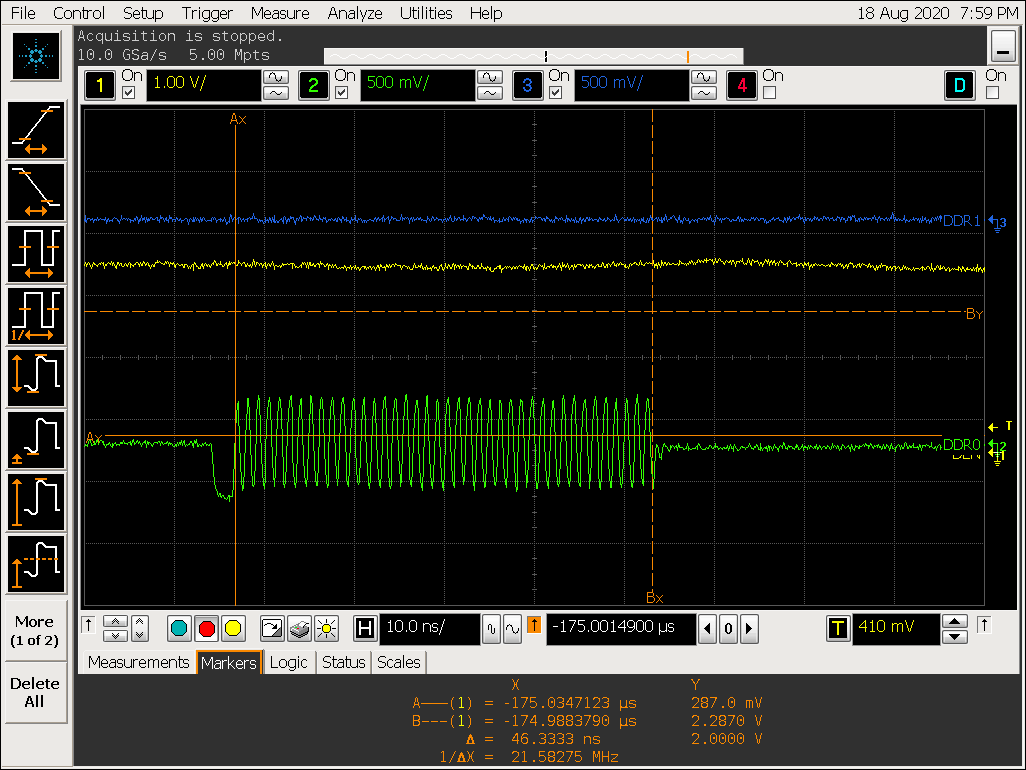Screen dimensions: 1026x770
Task: Zoom in horizontal scale (narrow wave icon)
Action: 491,629
